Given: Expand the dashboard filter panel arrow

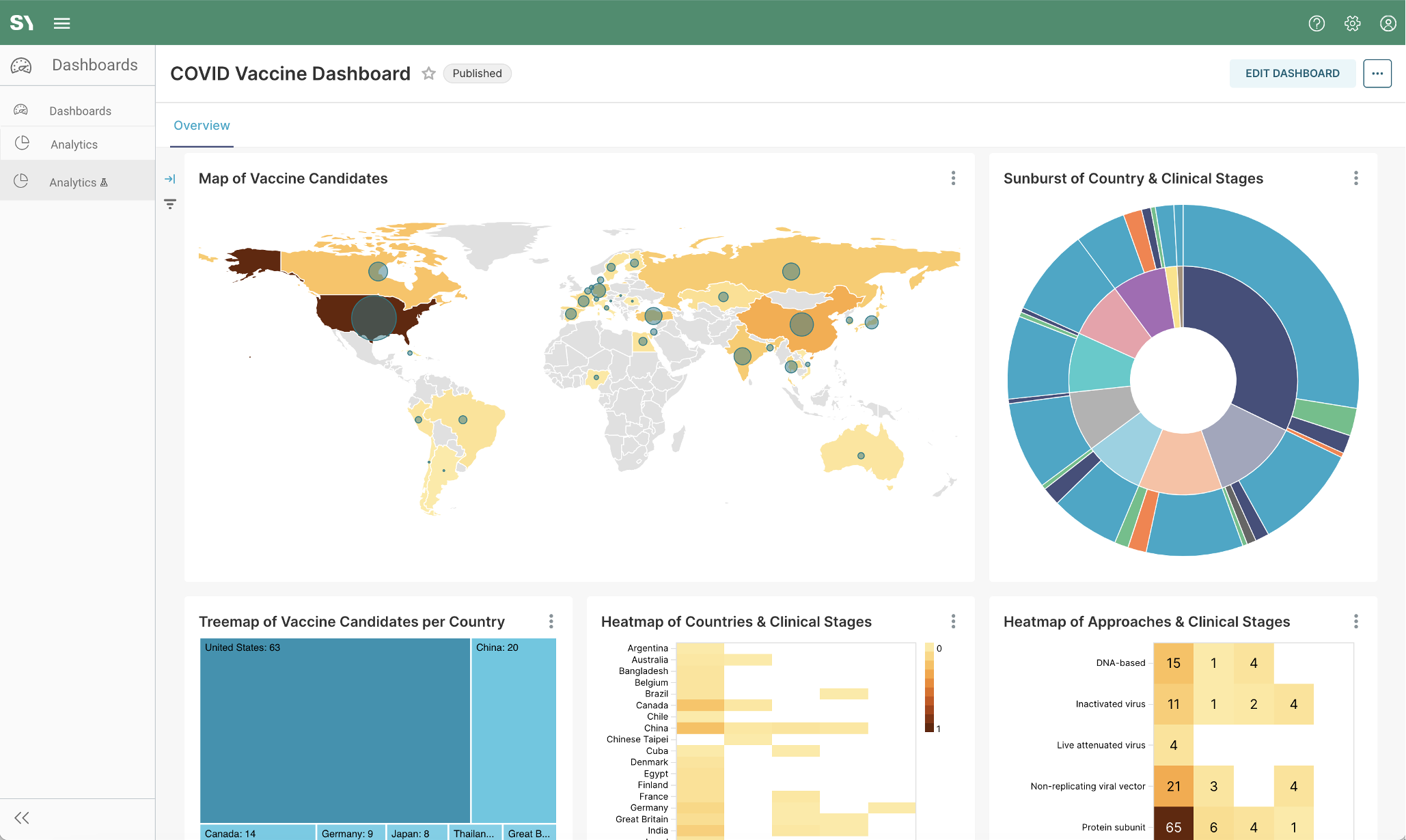Looking at the screenshot, I should pyautogui.click(x=170, y=179).
